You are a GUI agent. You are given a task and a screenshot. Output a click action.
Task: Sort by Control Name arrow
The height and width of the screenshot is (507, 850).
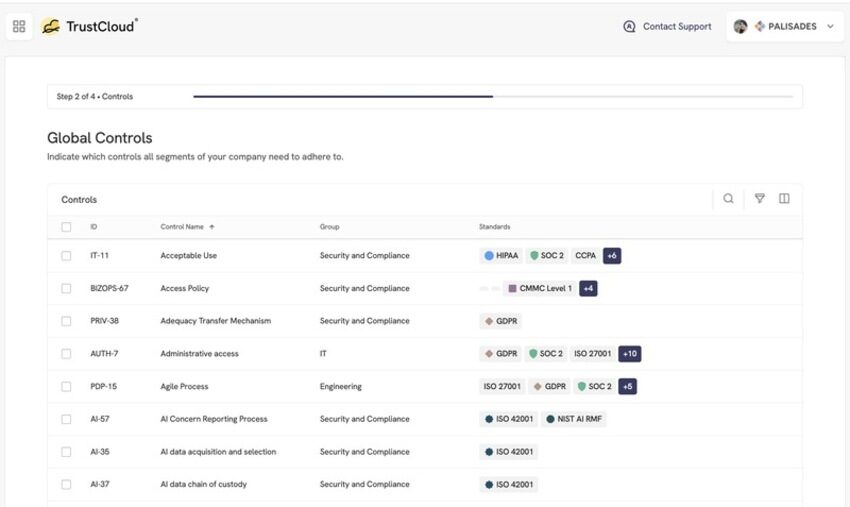pyautogui.click(x=212, y=227)
